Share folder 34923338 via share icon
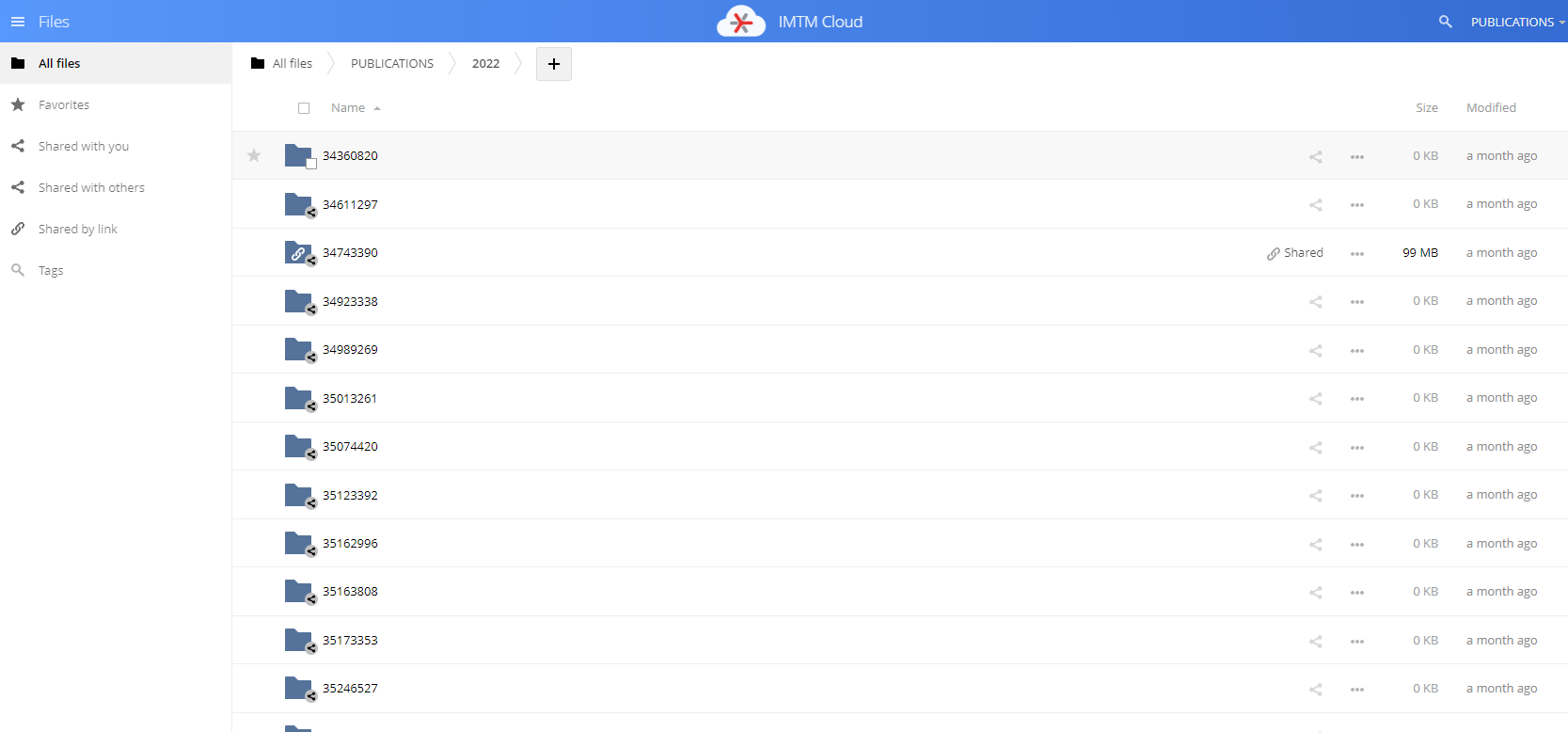 click(x=1316, y=302)
